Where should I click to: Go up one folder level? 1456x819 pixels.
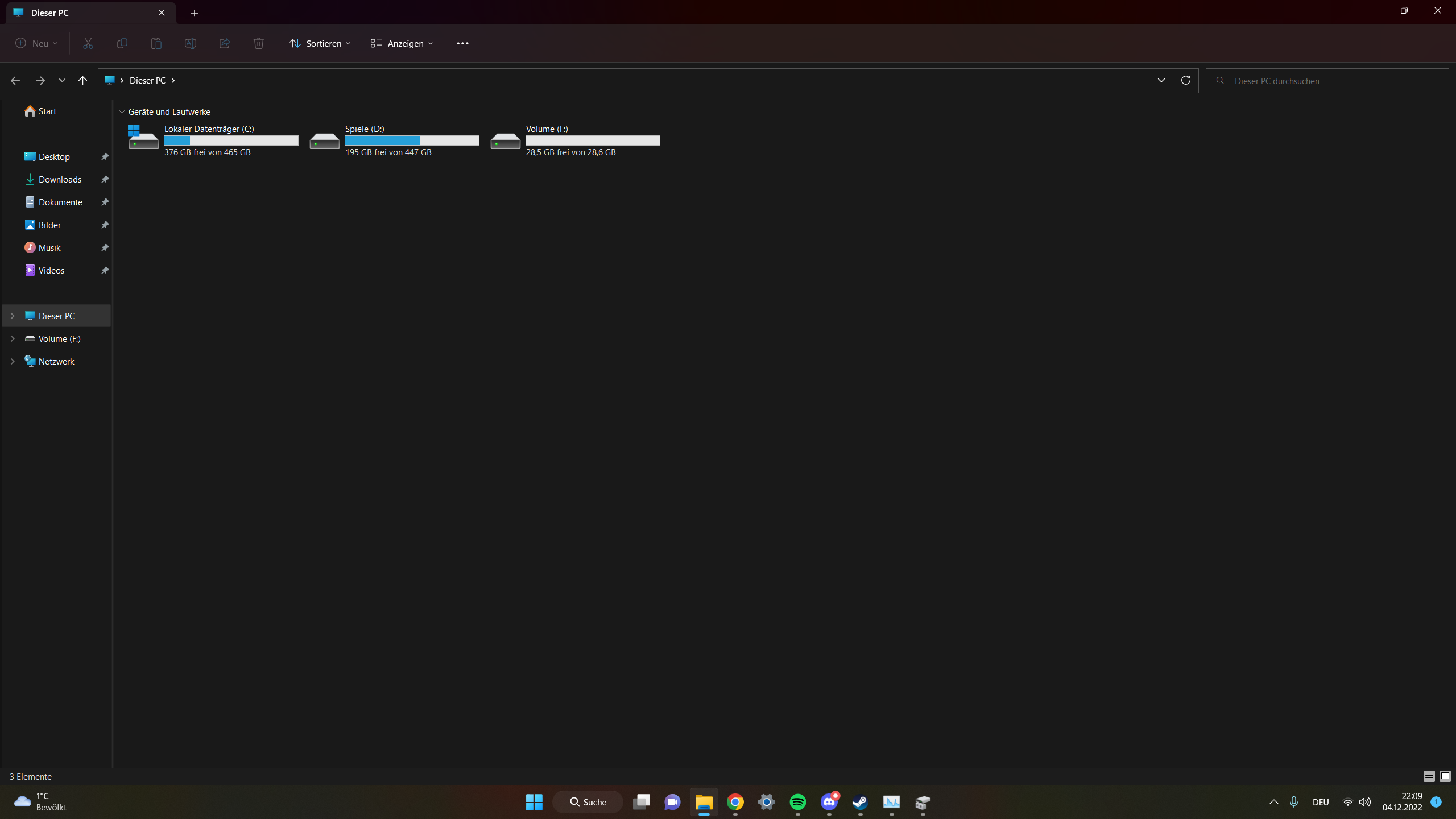[83, 81]
